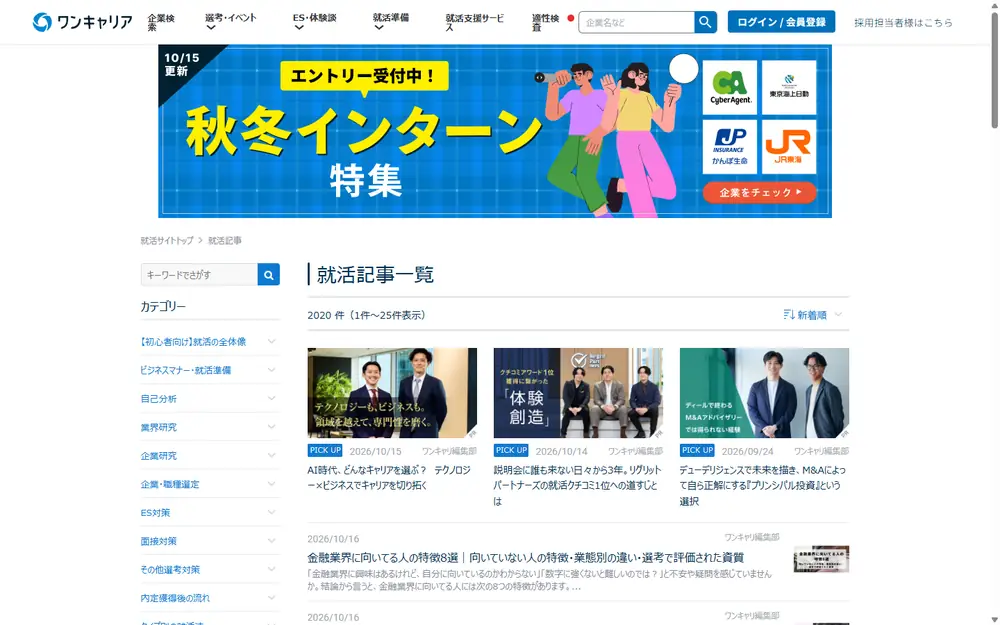Click the header search magnifier button
This screenshot has height=625, width=1000.
705,22
